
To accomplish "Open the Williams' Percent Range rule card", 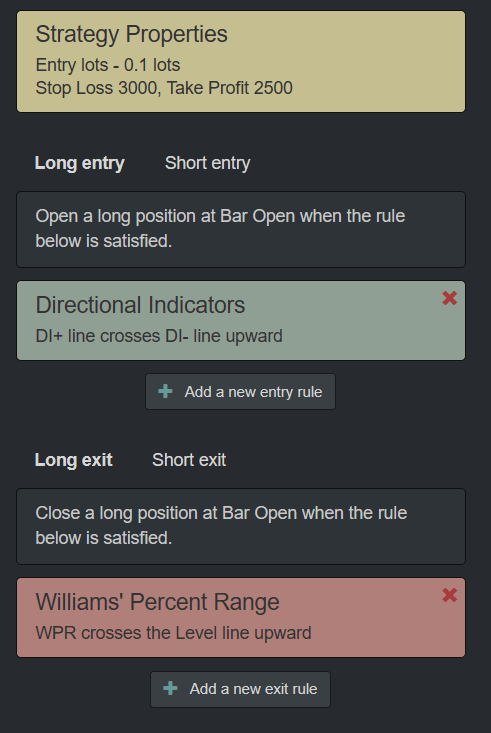I will [241, 618].
